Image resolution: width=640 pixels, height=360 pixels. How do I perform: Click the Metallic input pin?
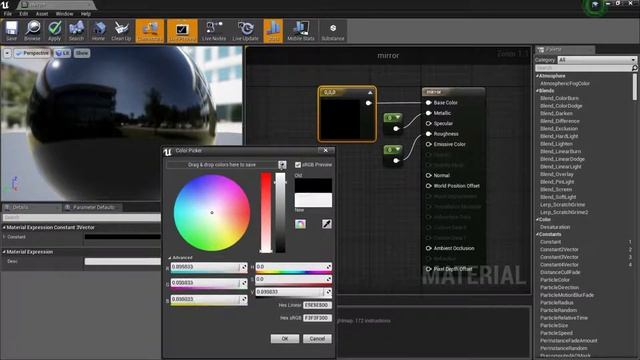pyautogui.click(x=429, y=113)
